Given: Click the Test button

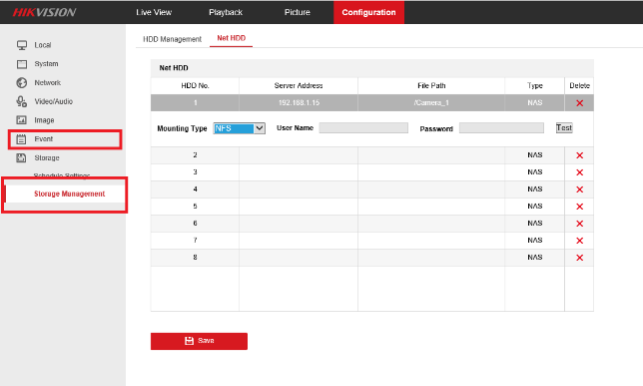Looking at the screenshot, I should pos(564,128).
